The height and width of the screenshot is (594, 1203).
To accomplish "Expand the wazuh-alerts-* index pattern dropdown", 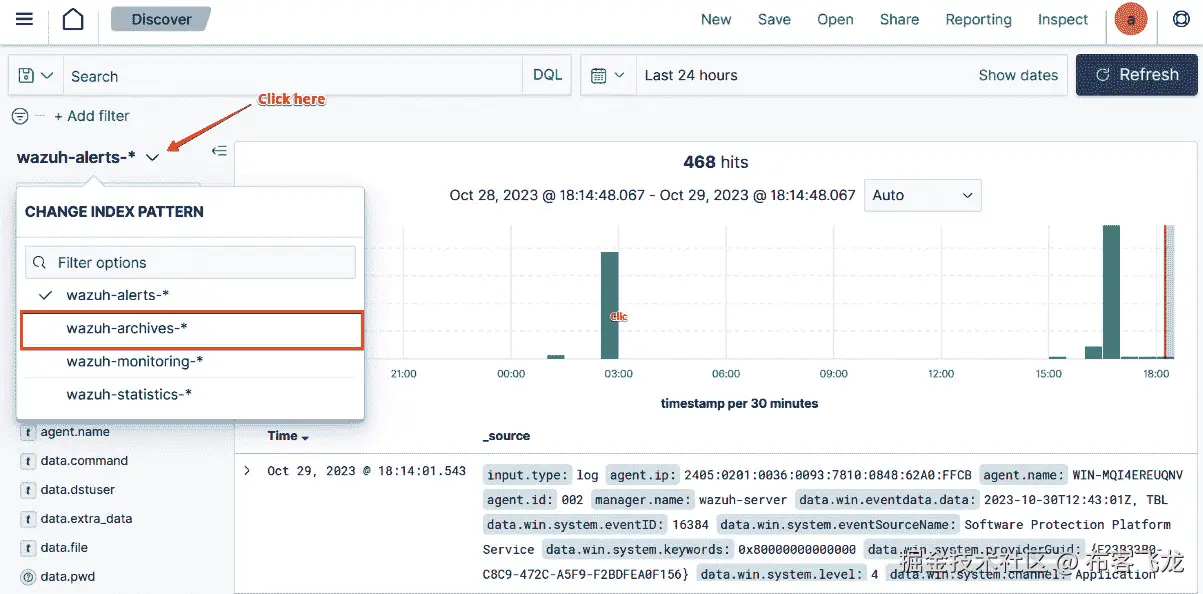I will pyautogui.click(x=88, y=157).
